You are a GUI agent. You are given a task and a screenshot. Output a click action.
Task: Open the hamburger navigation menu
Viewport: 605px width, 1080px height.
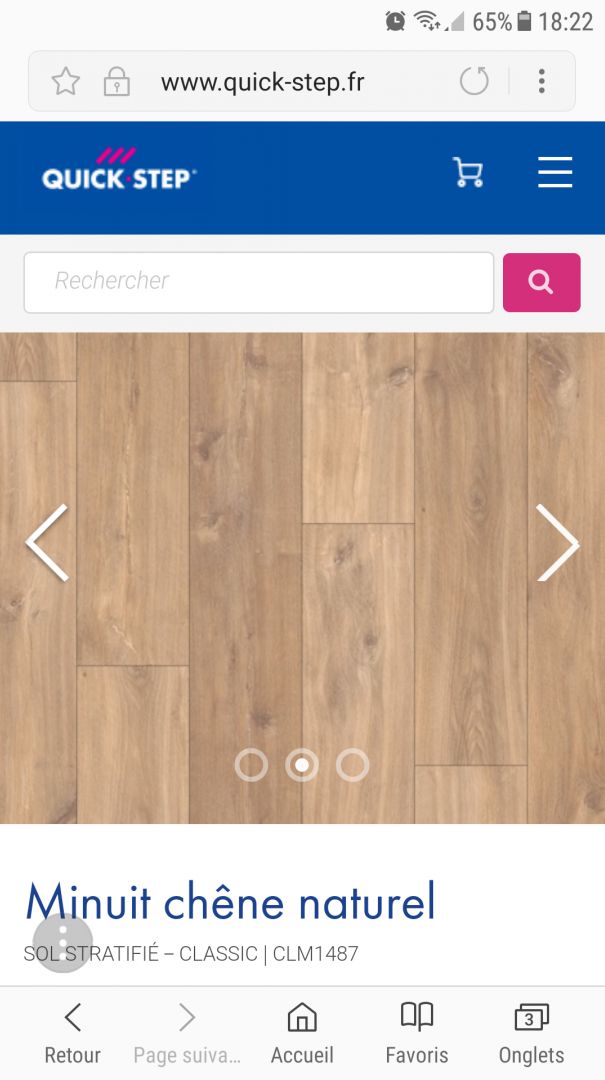pos(555,172)
